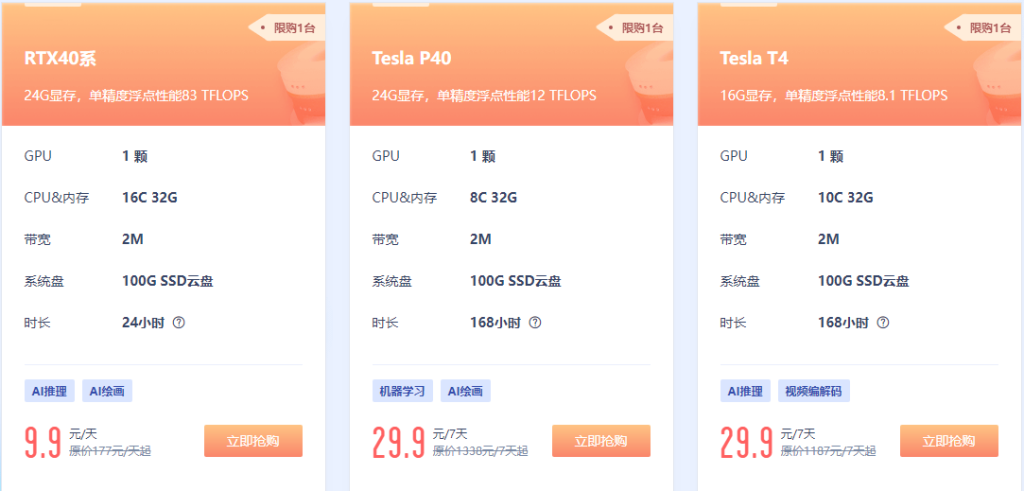The image size is (1024, 491).
Task: Click the 16C 32G value
Action: click(x=150, y=198)
